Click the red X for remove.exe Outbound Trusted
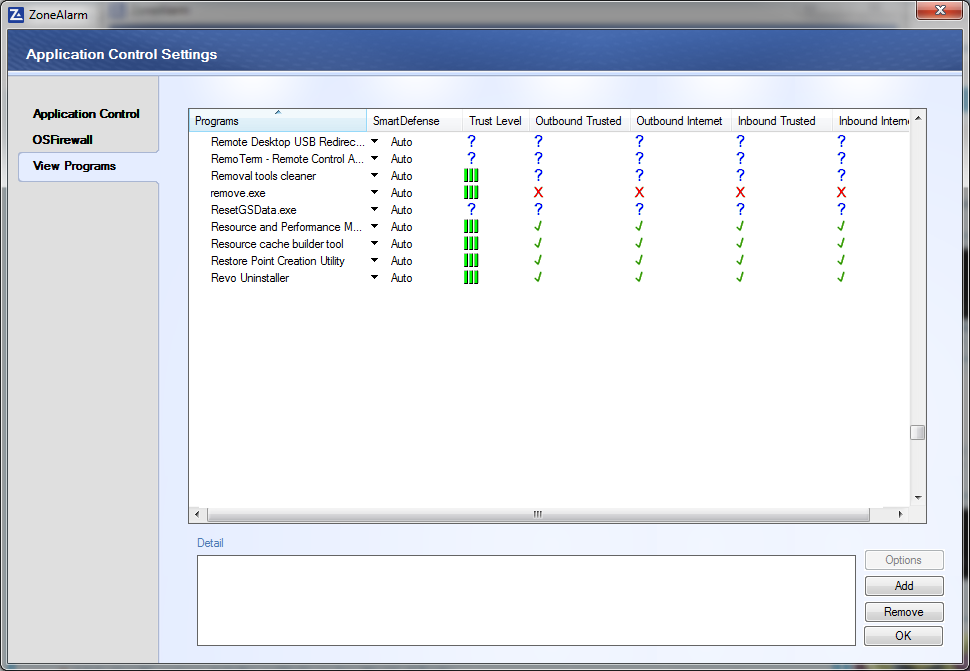The height and width of the screenshot is (671, 970). (x=538, y=193)
